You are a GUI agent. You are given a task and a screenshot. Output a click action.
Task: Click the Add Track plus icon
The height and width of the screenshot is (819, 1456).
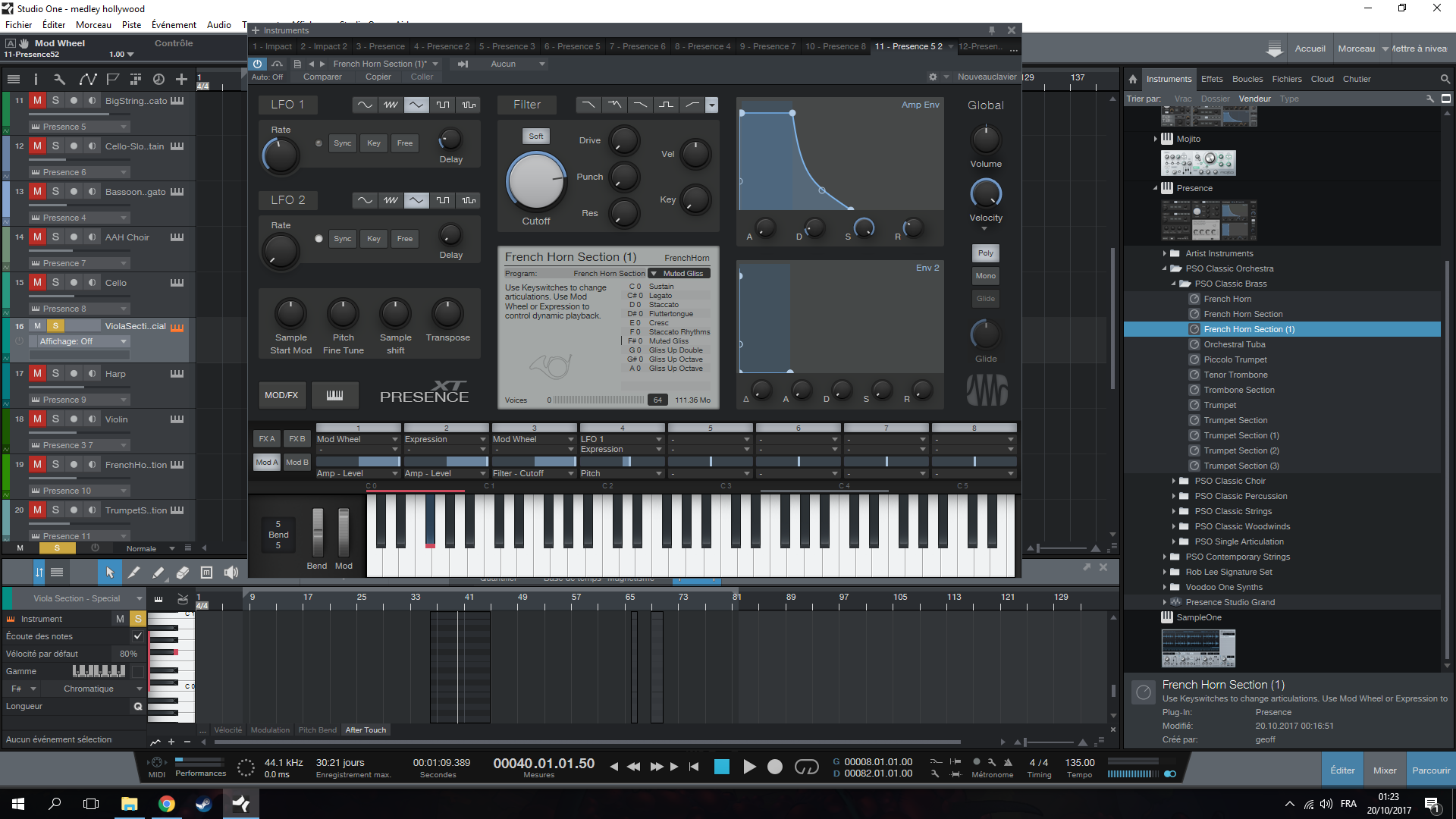point(181,79)
